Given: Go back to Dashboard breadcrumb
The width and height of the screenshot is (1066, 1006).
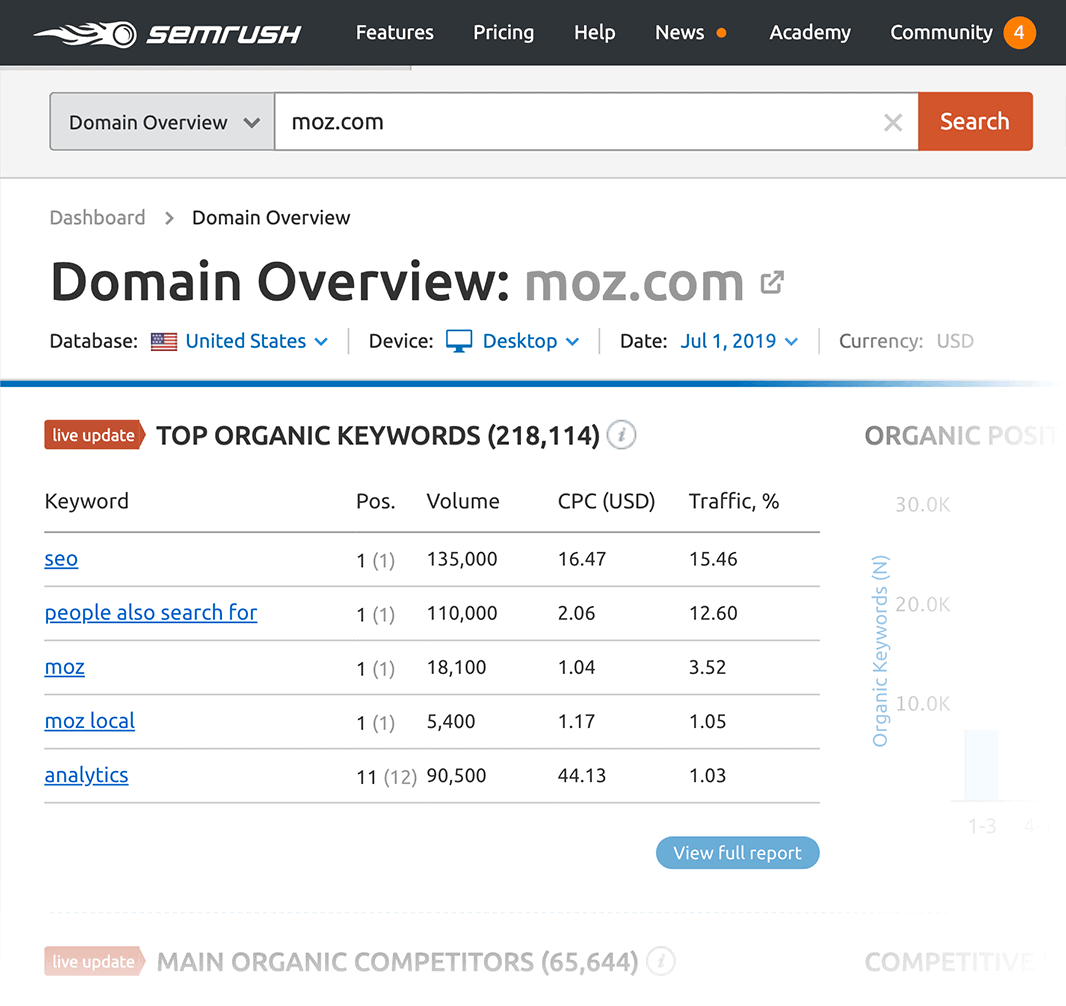Looking at the screenshot, I should 97,218.
